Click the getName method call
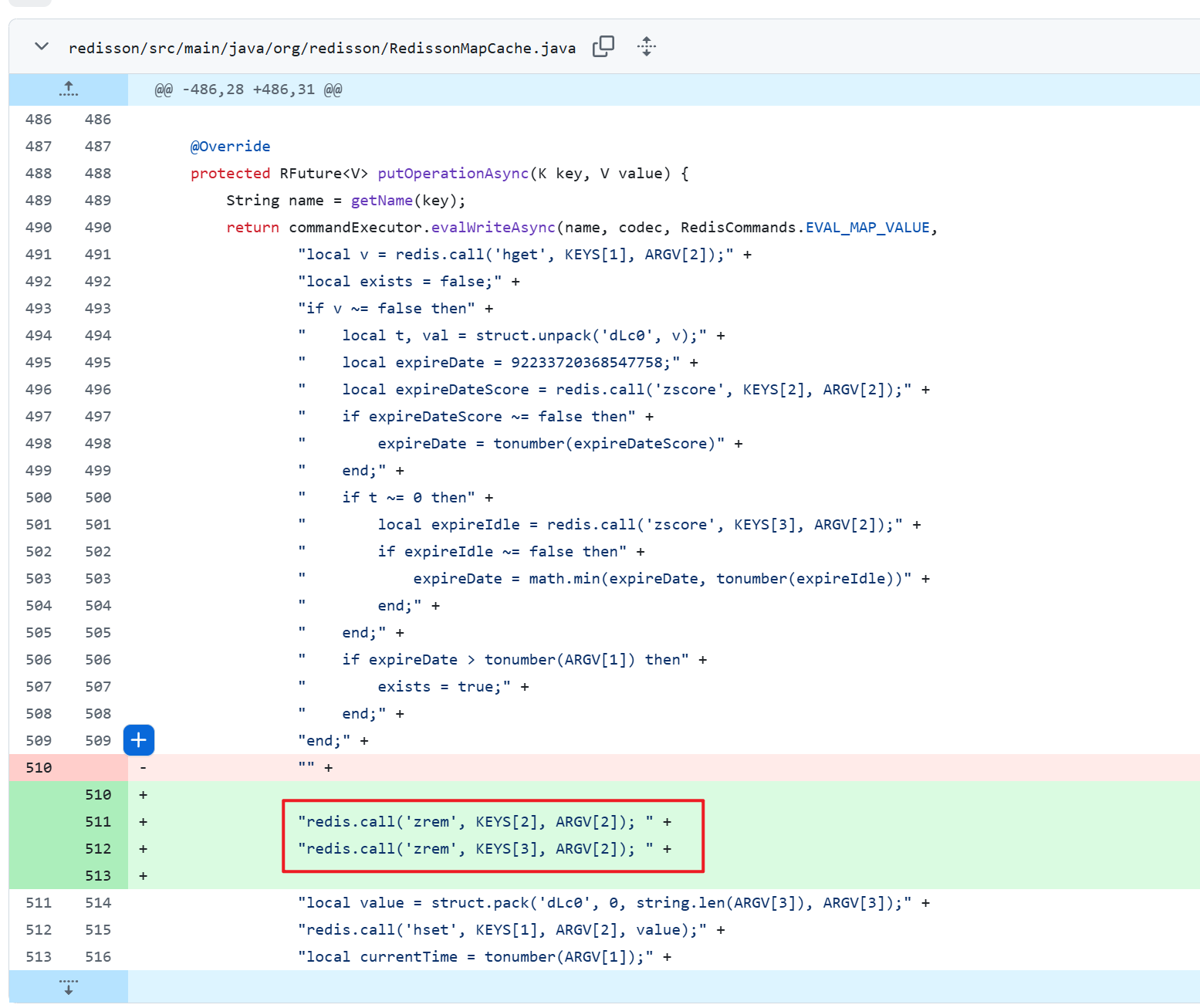Screen dimensions: 1200x1008 pyautogui.click(x=381, y=201)
